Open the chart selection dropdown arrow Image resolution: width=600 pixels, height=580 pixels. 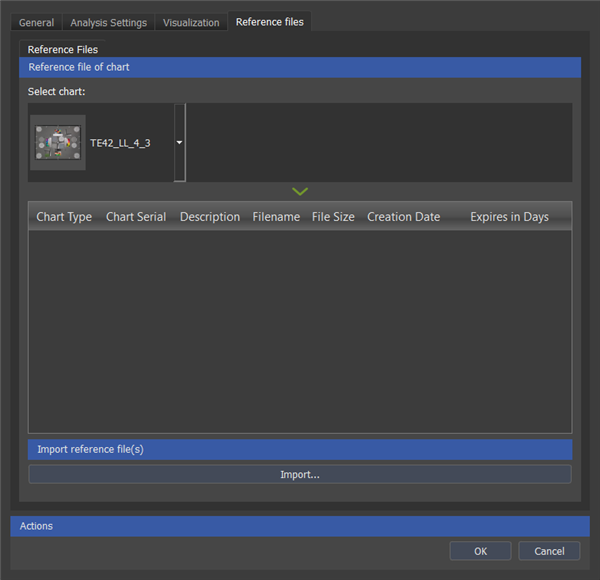point(179,142)
